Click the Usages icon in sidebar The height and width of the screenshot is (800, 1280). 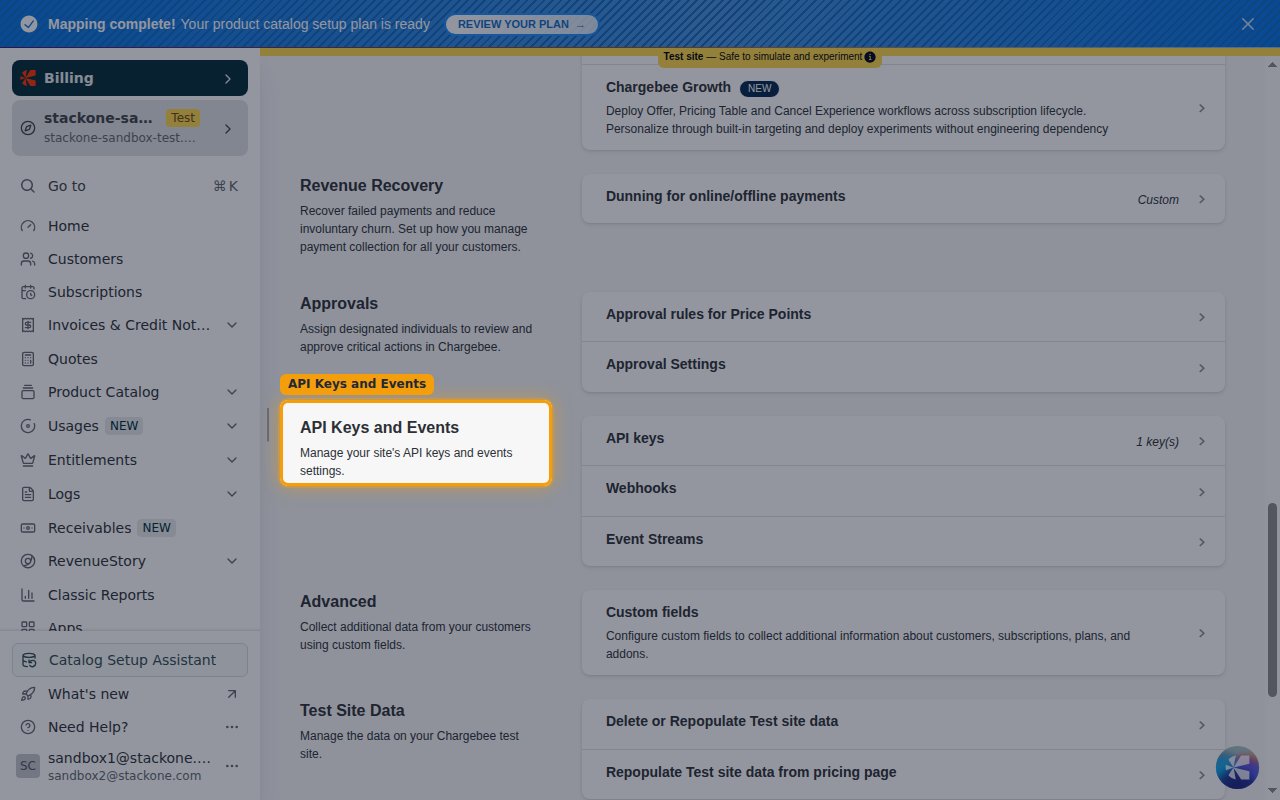coord(28,426)
